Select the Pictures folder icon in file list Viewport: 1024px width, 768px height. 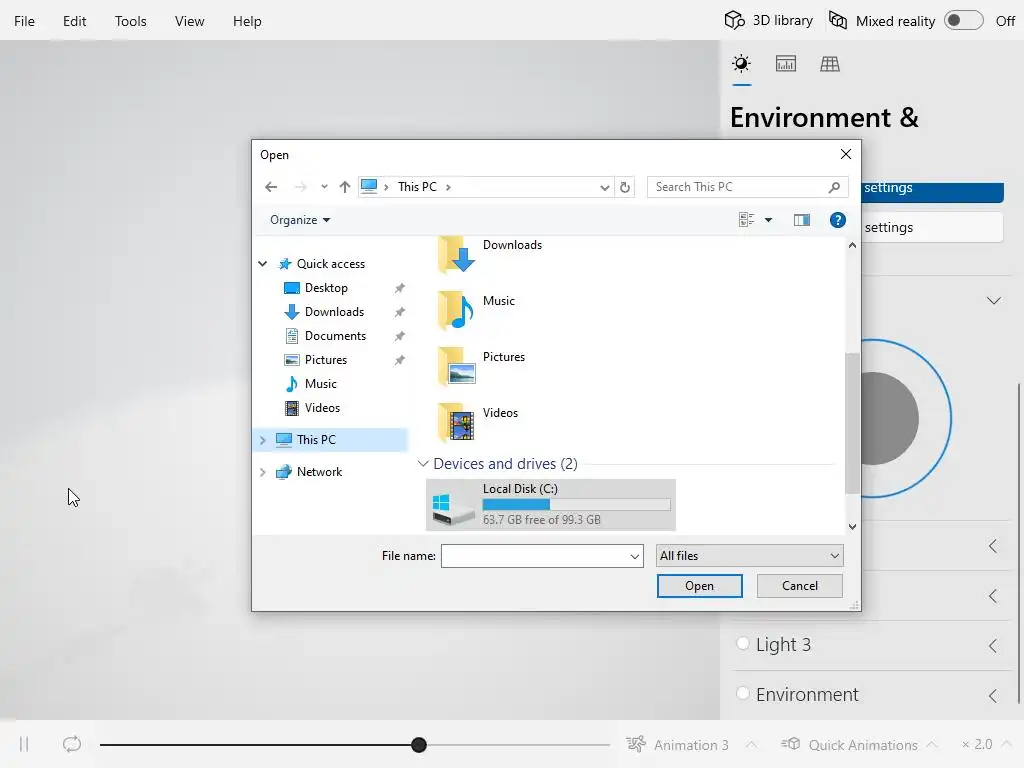pos(456,366)
